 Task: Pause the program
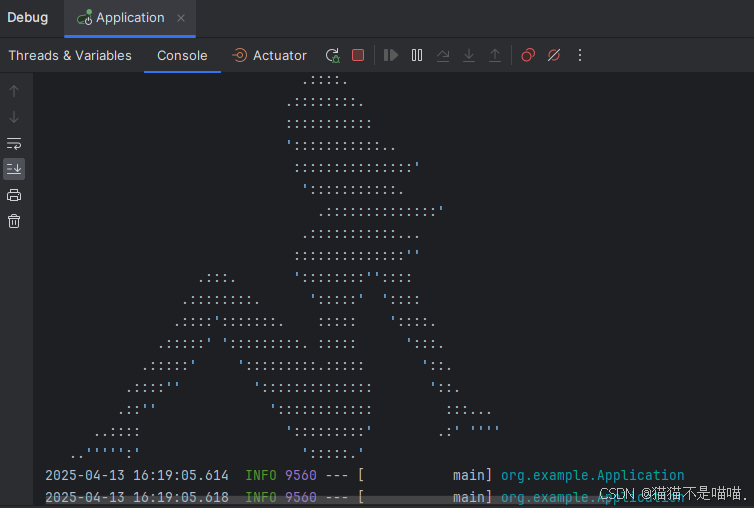417,55
